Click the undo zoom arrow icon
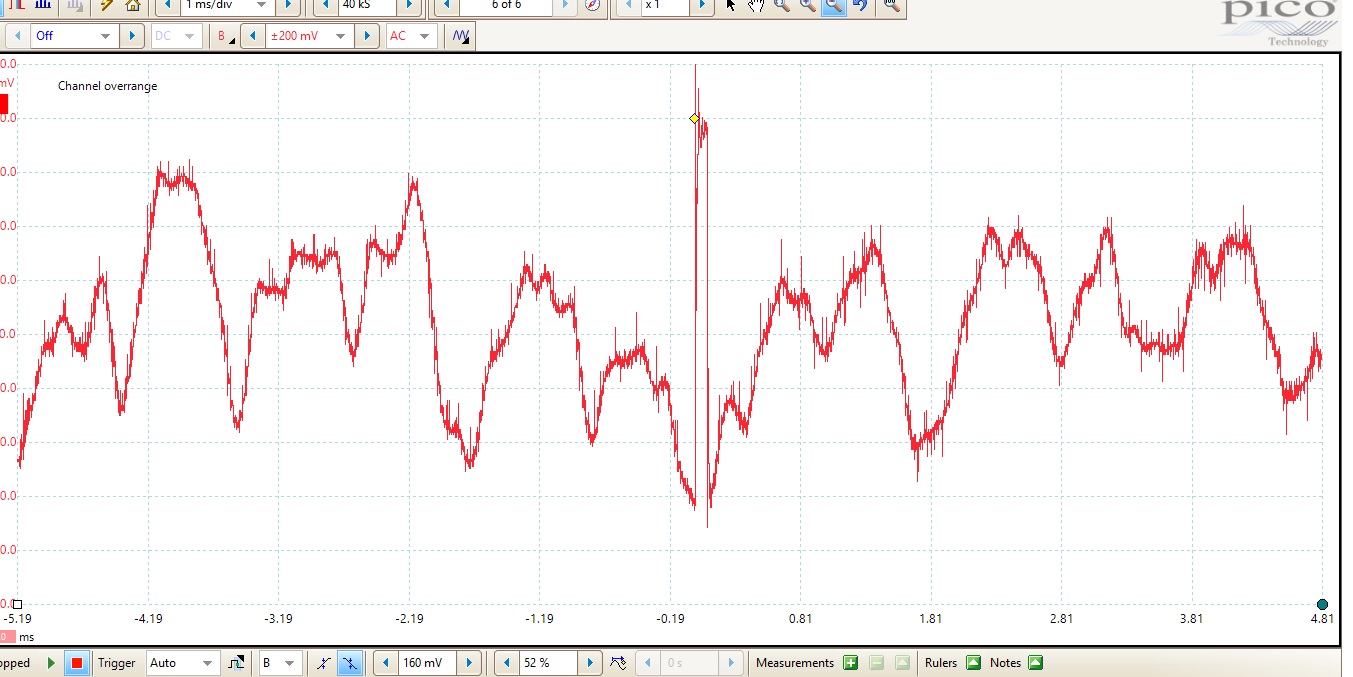This screenshot has width=1353, height=677. tap(859, 5)
